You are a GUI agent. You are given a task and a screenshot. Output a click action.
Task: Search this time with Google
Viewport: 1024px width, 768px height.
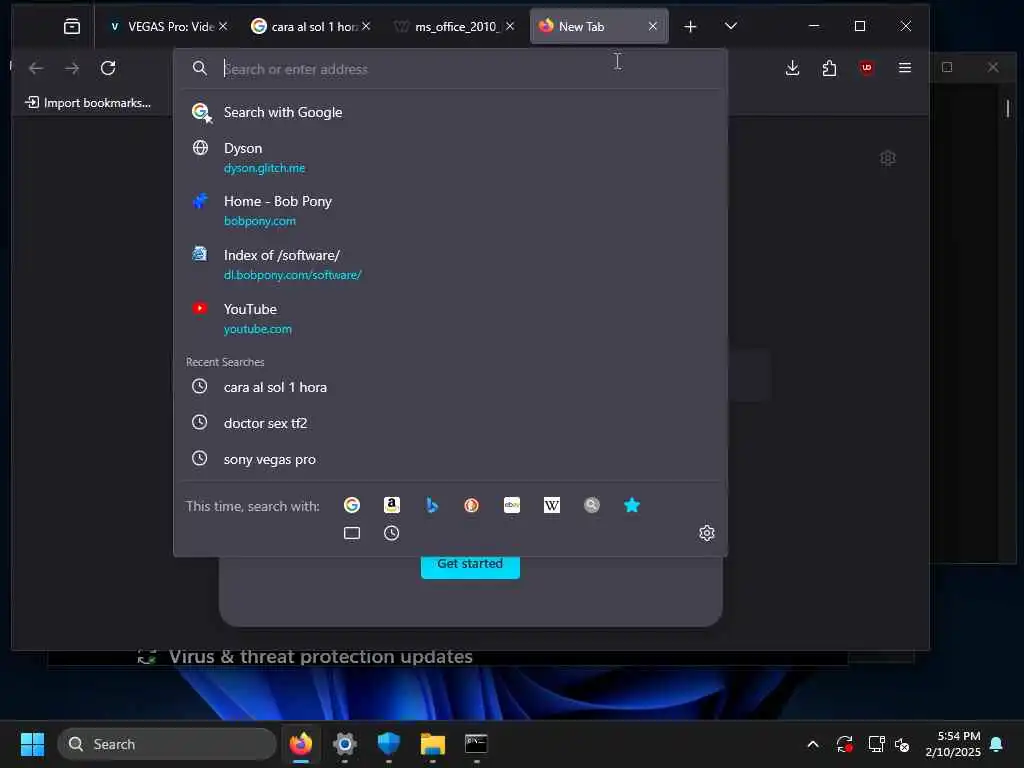pos(352,505)
